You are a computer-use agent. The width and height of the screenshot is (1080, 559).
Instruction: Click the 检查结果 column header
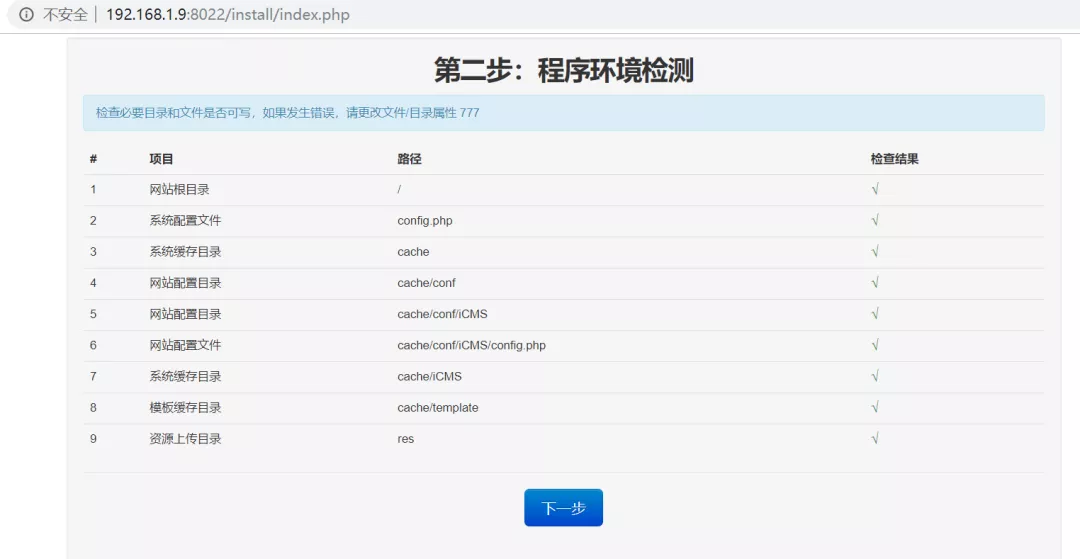895,159
